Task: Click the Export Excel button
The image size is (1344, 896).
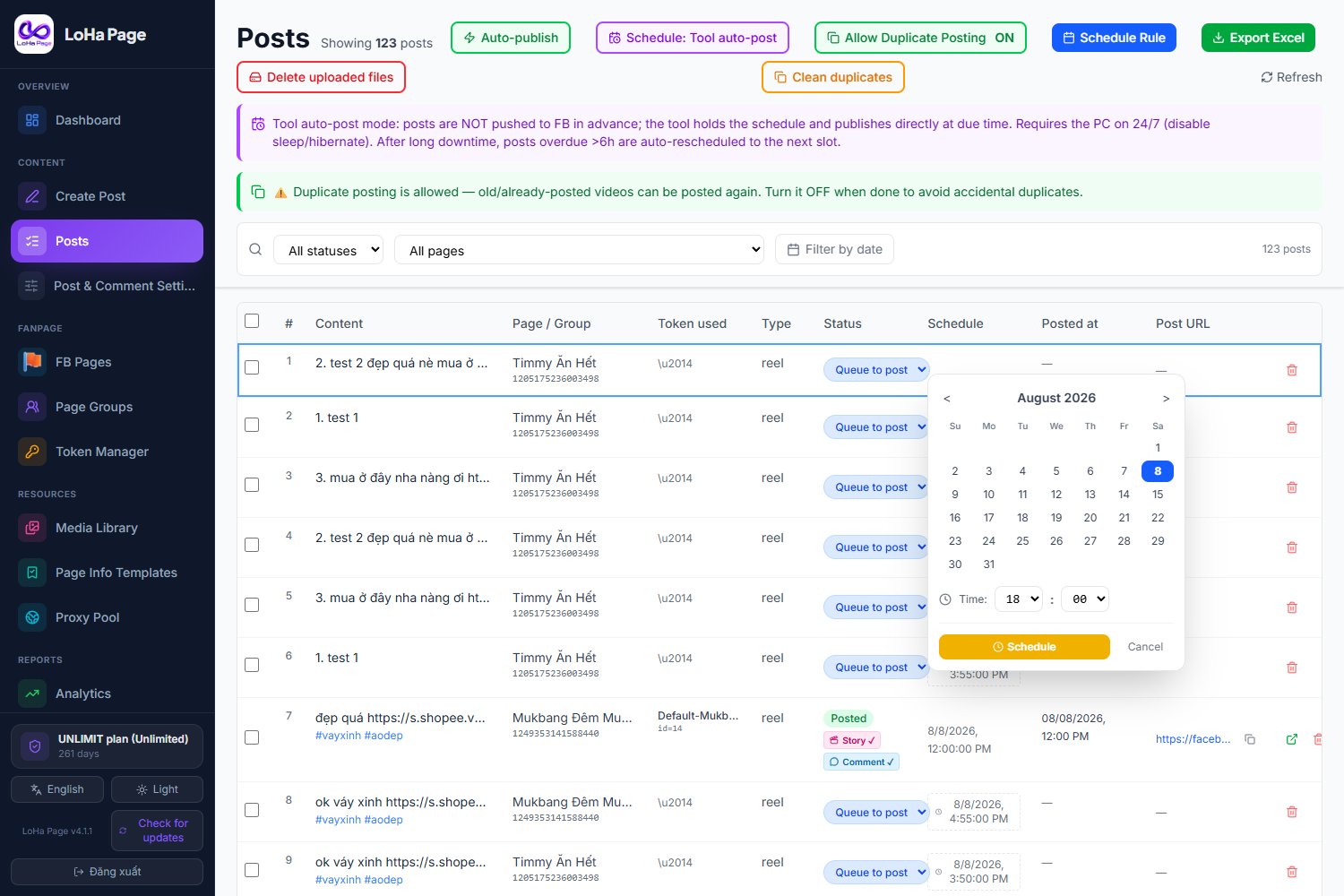Action: 1258,38
